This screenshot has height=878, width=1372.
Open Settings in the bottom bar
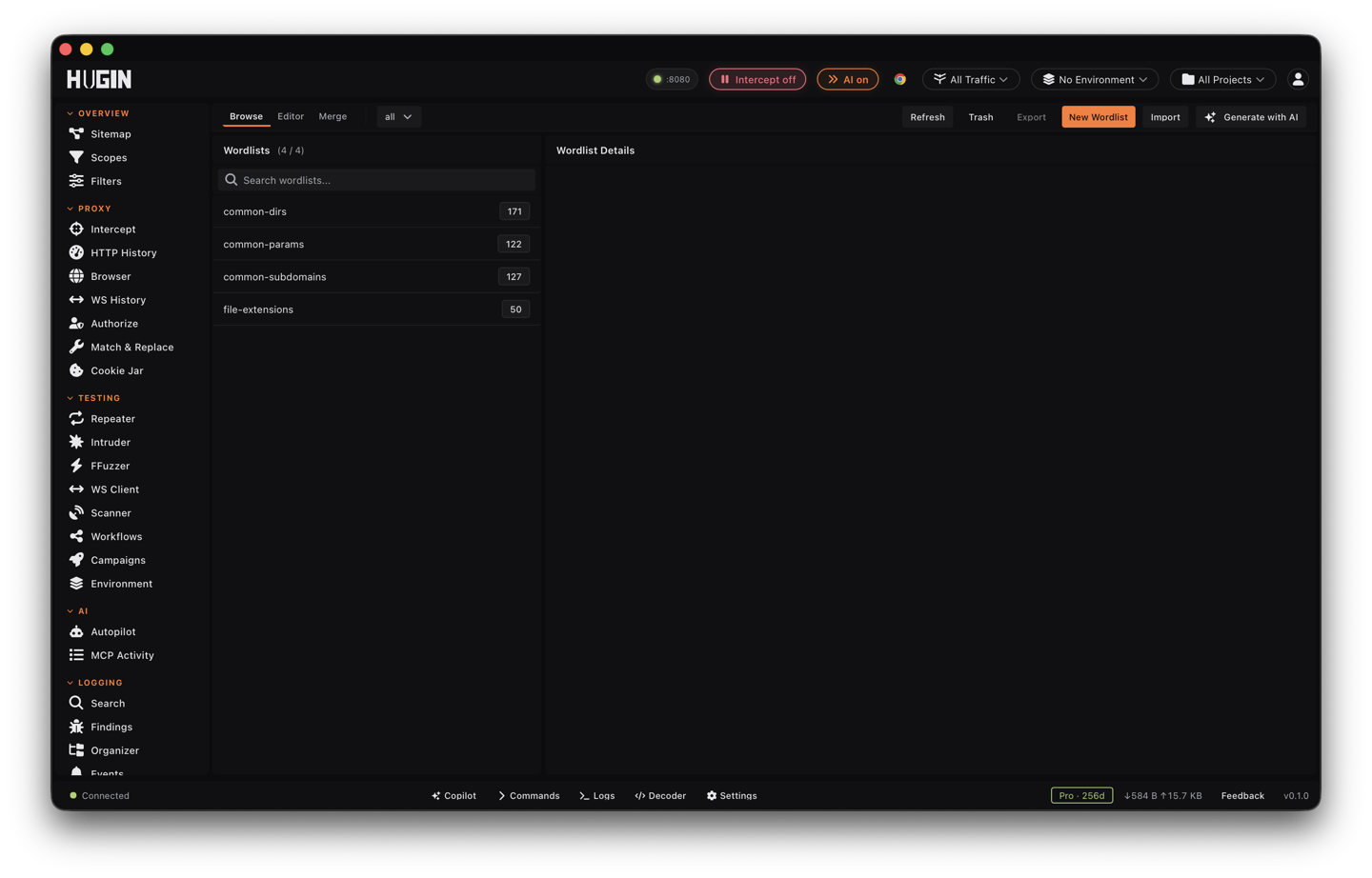[x=732, y=795]
